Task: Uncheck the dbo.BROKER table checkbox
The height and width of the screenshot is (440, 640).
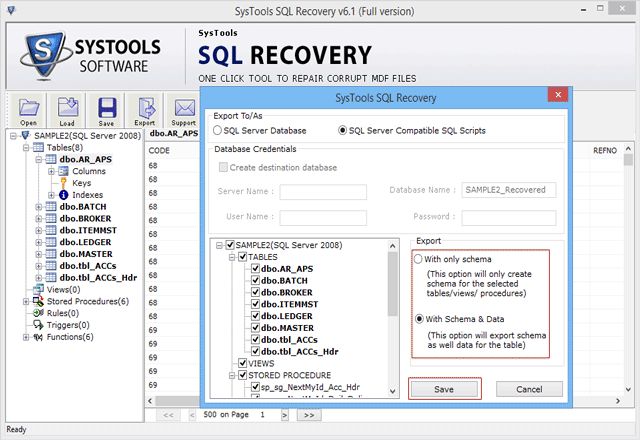Action: tap(256, 292)
